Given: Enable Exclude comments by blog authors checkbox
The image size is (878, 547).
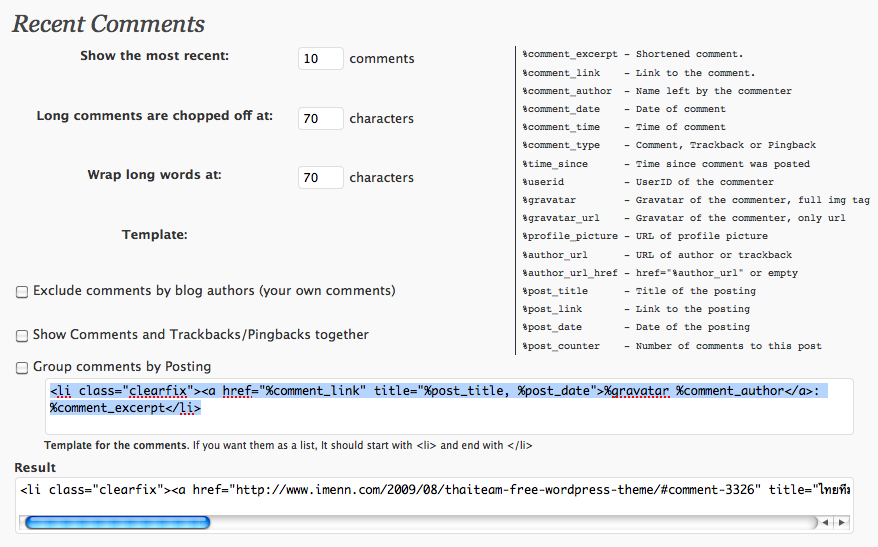Looking at the screenshot, I should click(22, 292).
